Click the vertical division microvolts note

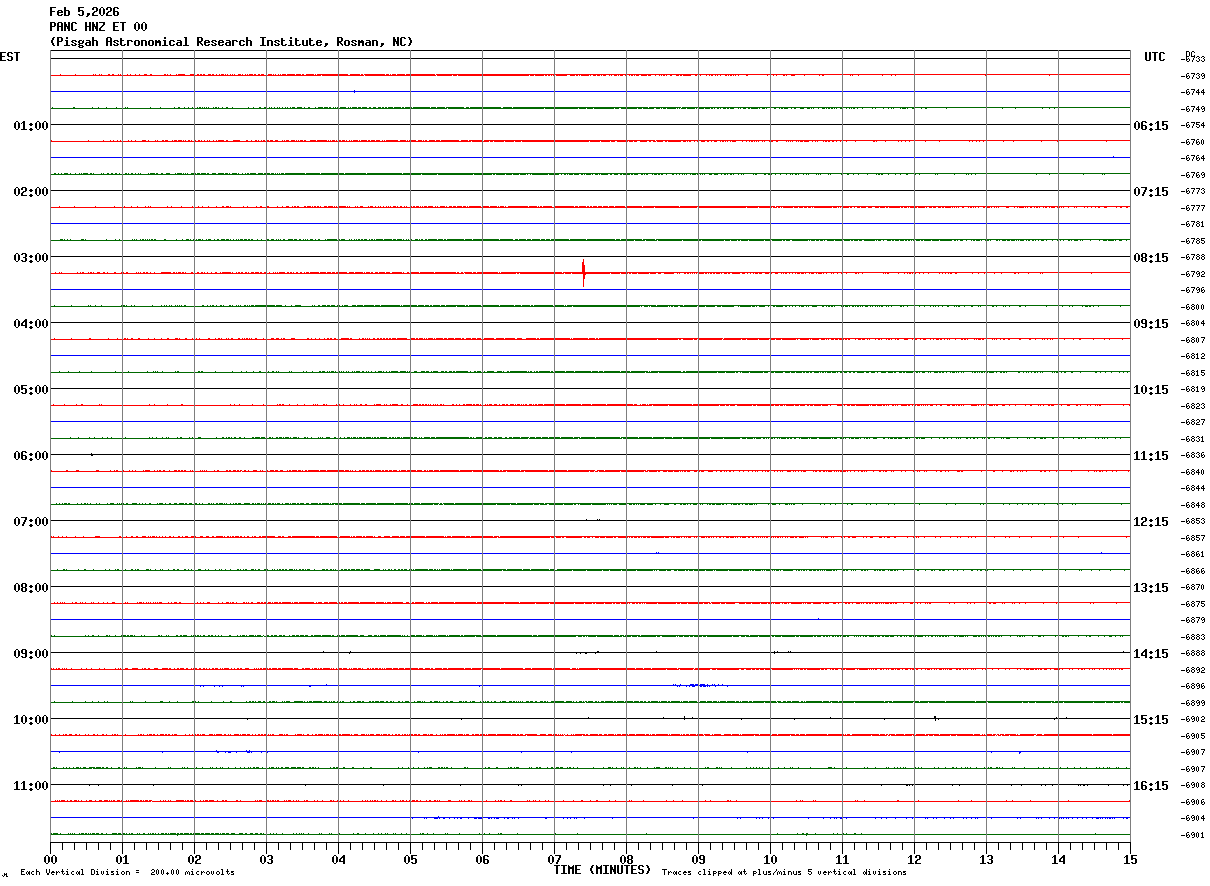point(127,873)
